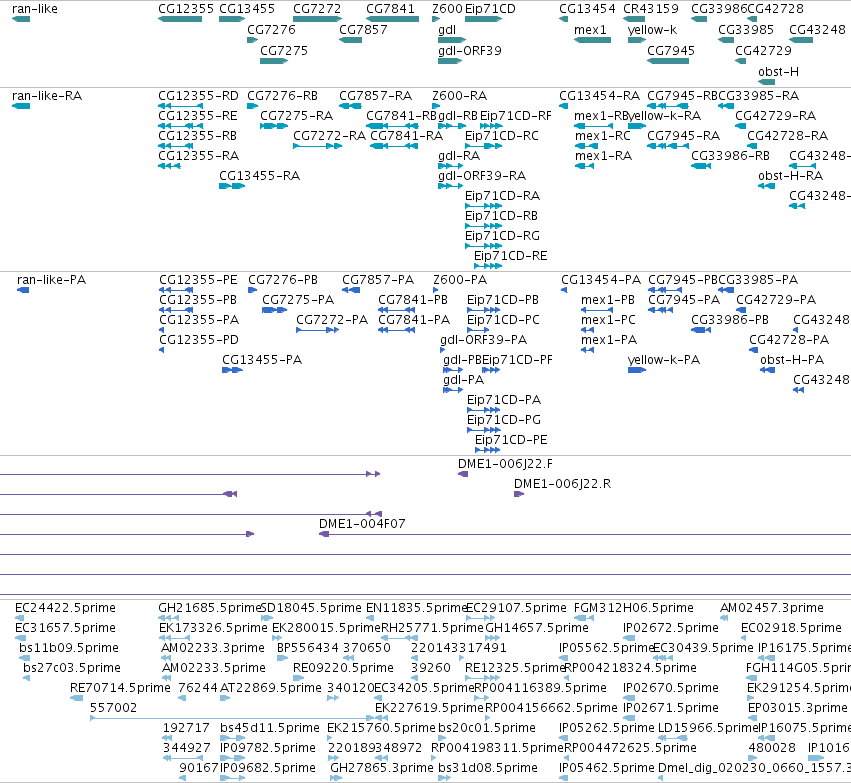Select EST GH21685.5prime
The image size is (851, 783).
pyautogui.click(x=168, y=618)
